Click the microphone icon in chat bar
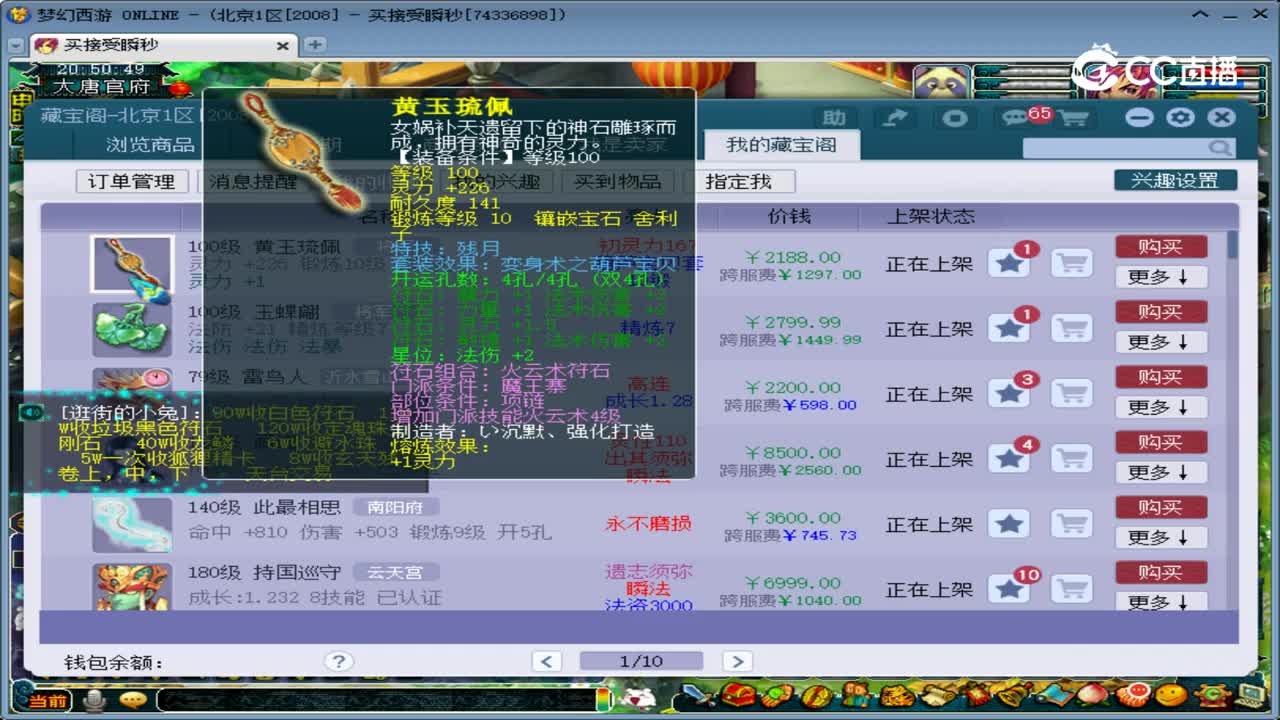Viewport: 1280px width, 720px height. tap(95, 700)
